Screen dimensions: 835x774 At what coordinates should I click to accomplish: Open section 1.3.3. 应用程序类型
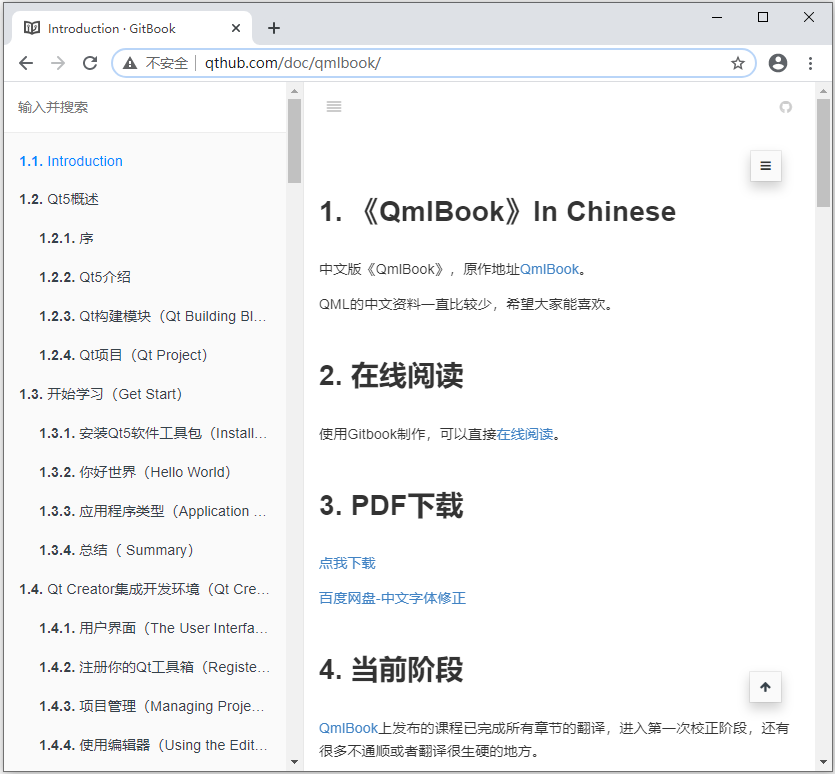(153, 511)
